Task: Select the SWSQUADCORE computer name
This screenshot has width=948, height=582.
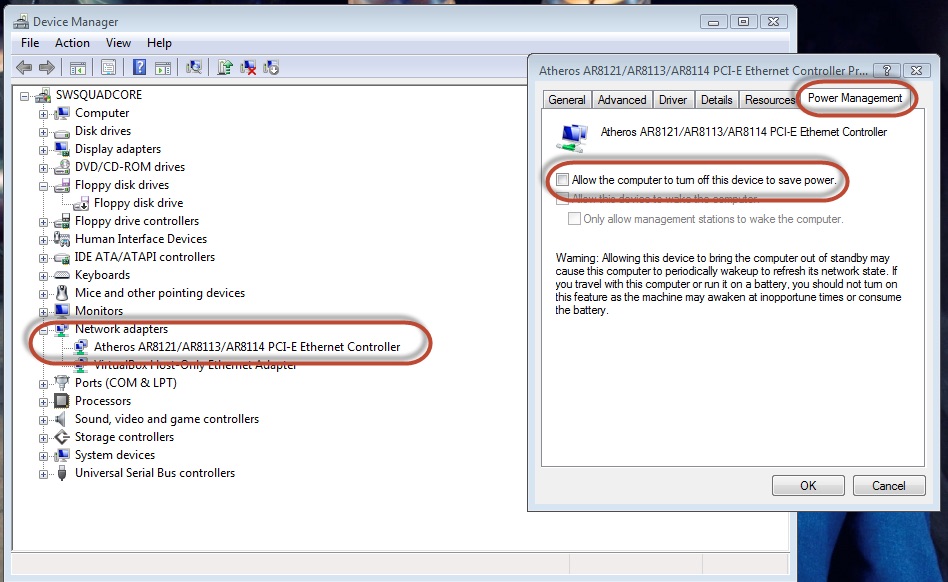Action: coord(99,95)
